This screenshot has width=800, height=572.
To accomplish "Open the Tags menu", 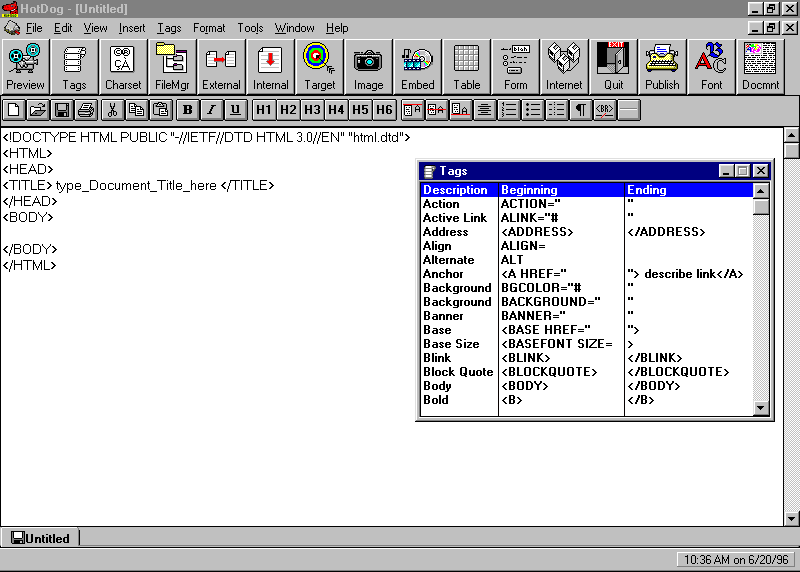I will (169, 28).
